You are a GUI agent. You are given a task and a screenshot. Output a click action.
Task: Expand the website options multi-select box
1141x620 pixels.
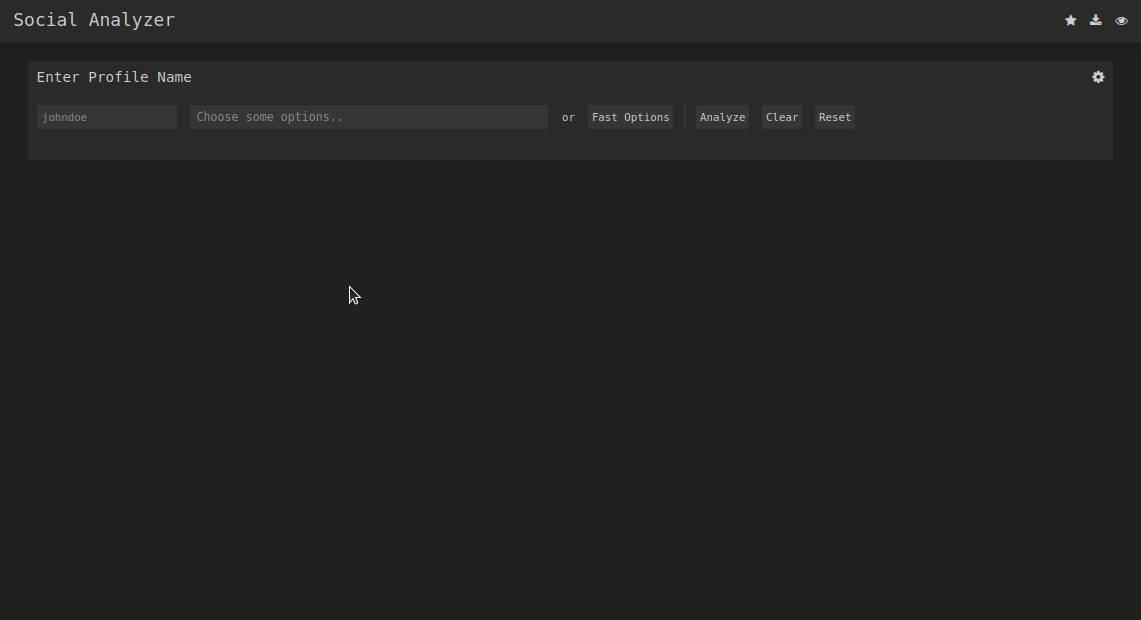point(368,117)
